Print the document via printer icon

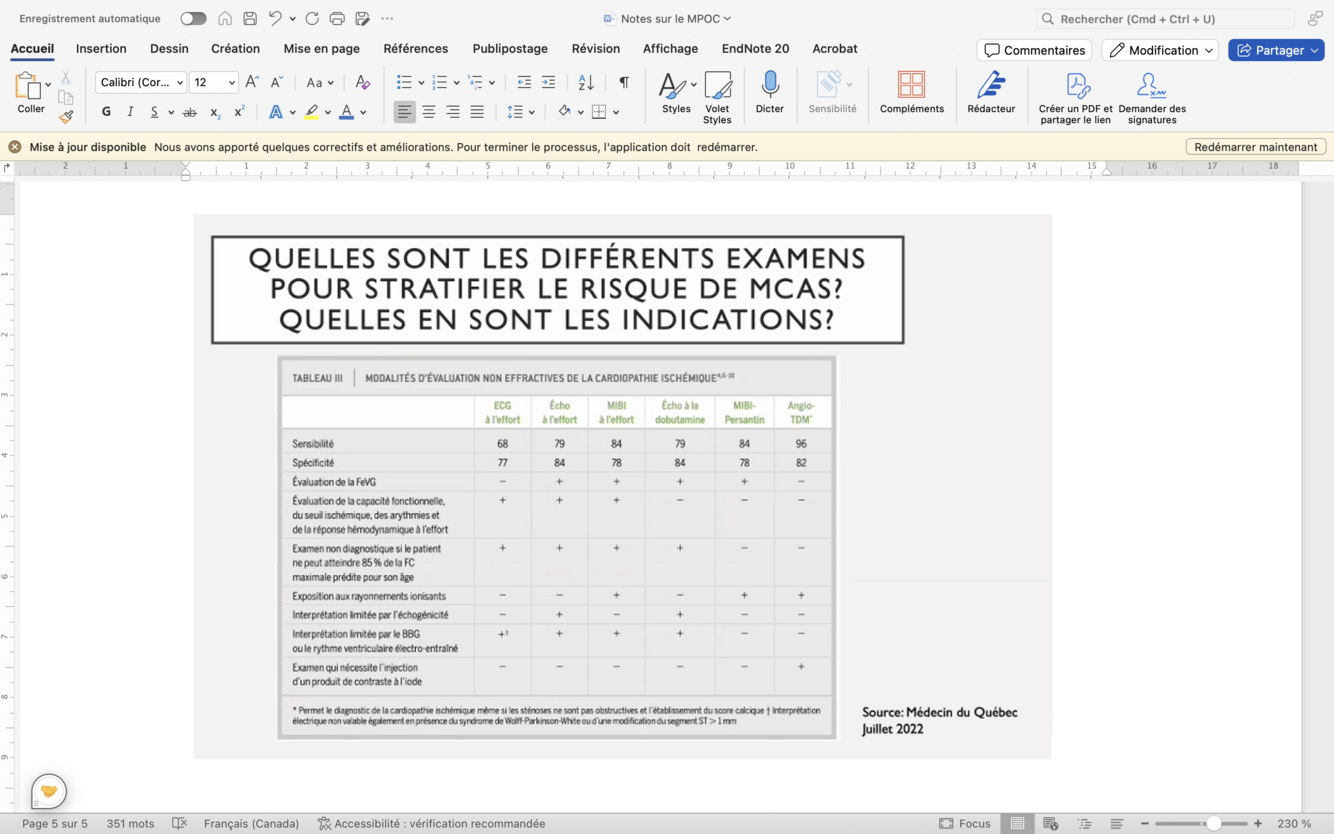pos(337,19)
